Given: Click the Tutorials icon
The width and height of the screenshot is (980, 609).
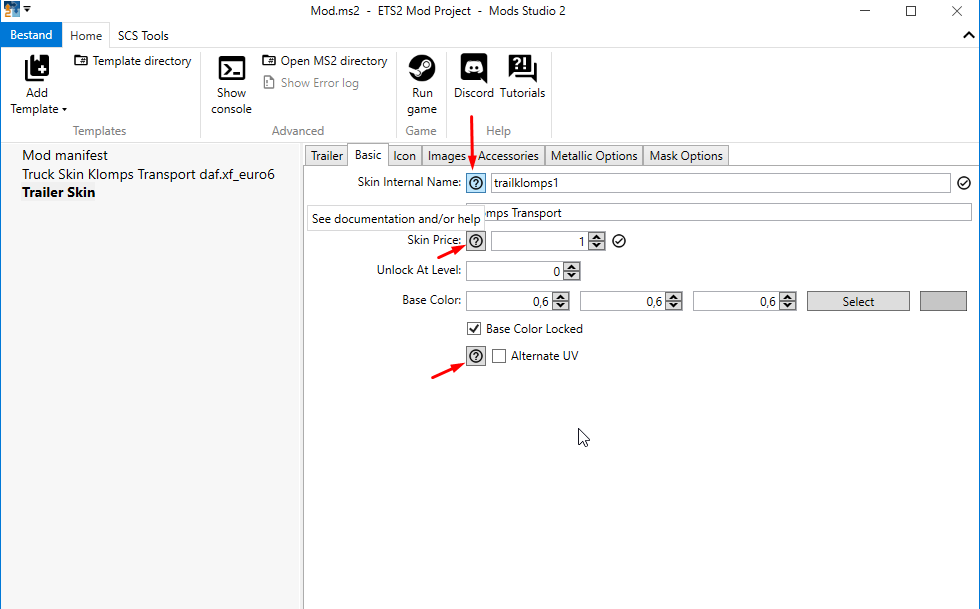Looking at the screenshot, I should pos(522,70).
